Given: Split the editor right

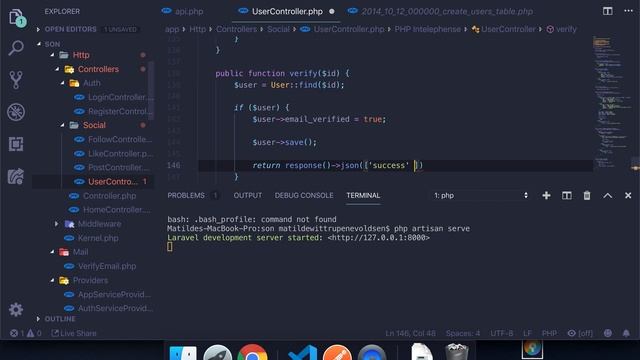Looking at the screenshot, I should point(607,11).
